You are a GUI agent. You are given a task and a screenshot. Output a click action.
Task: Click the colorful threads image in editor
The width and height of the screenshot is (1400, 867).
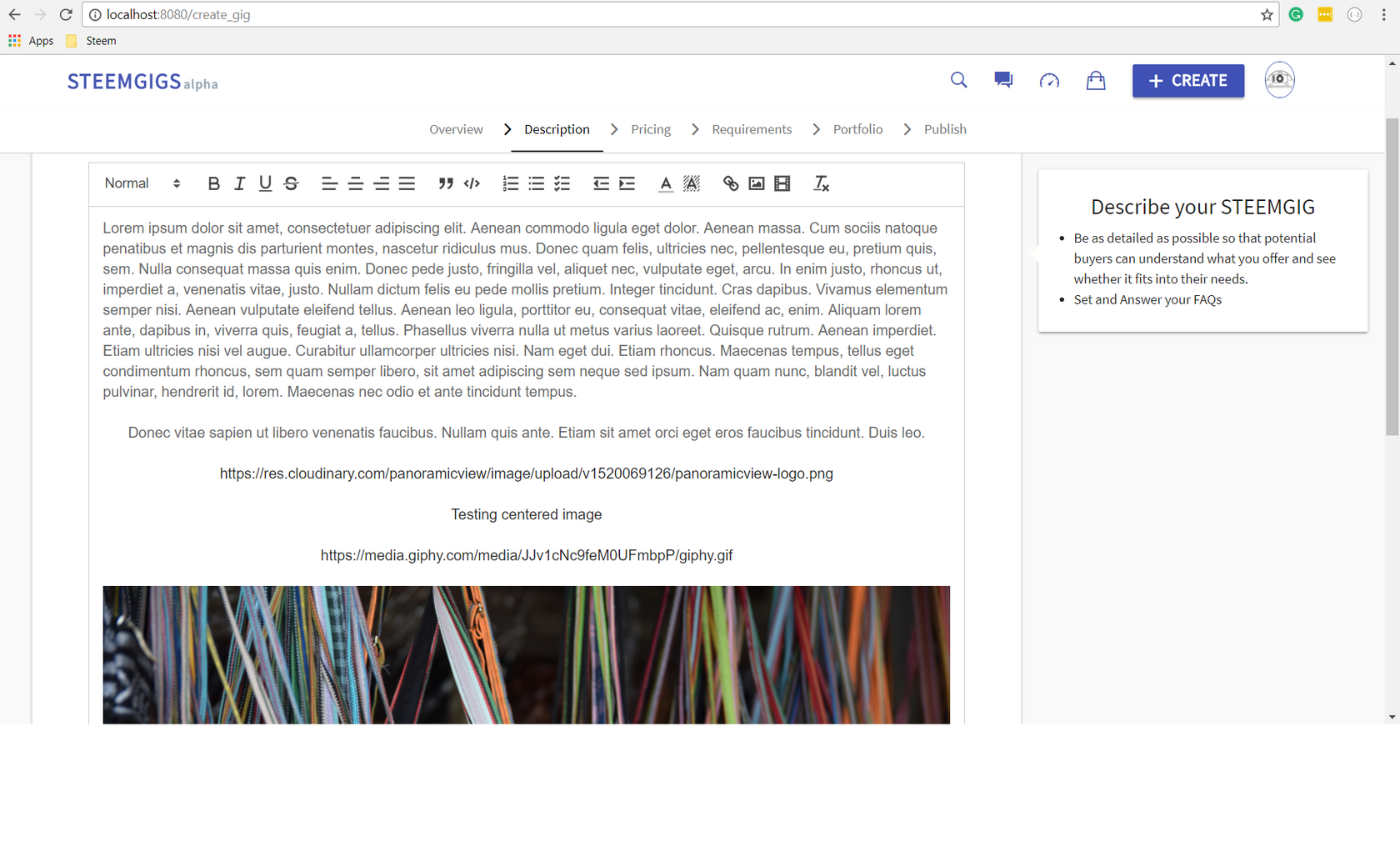point(527,654)
